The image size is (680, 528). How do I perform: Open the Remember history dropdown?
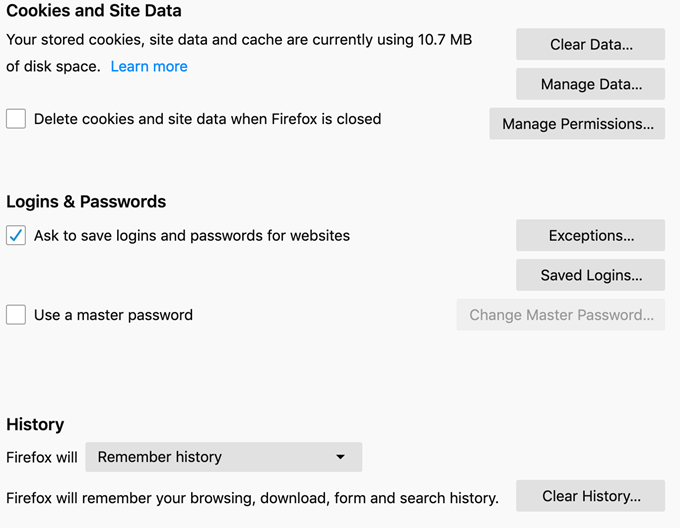[x=222, y=457]
